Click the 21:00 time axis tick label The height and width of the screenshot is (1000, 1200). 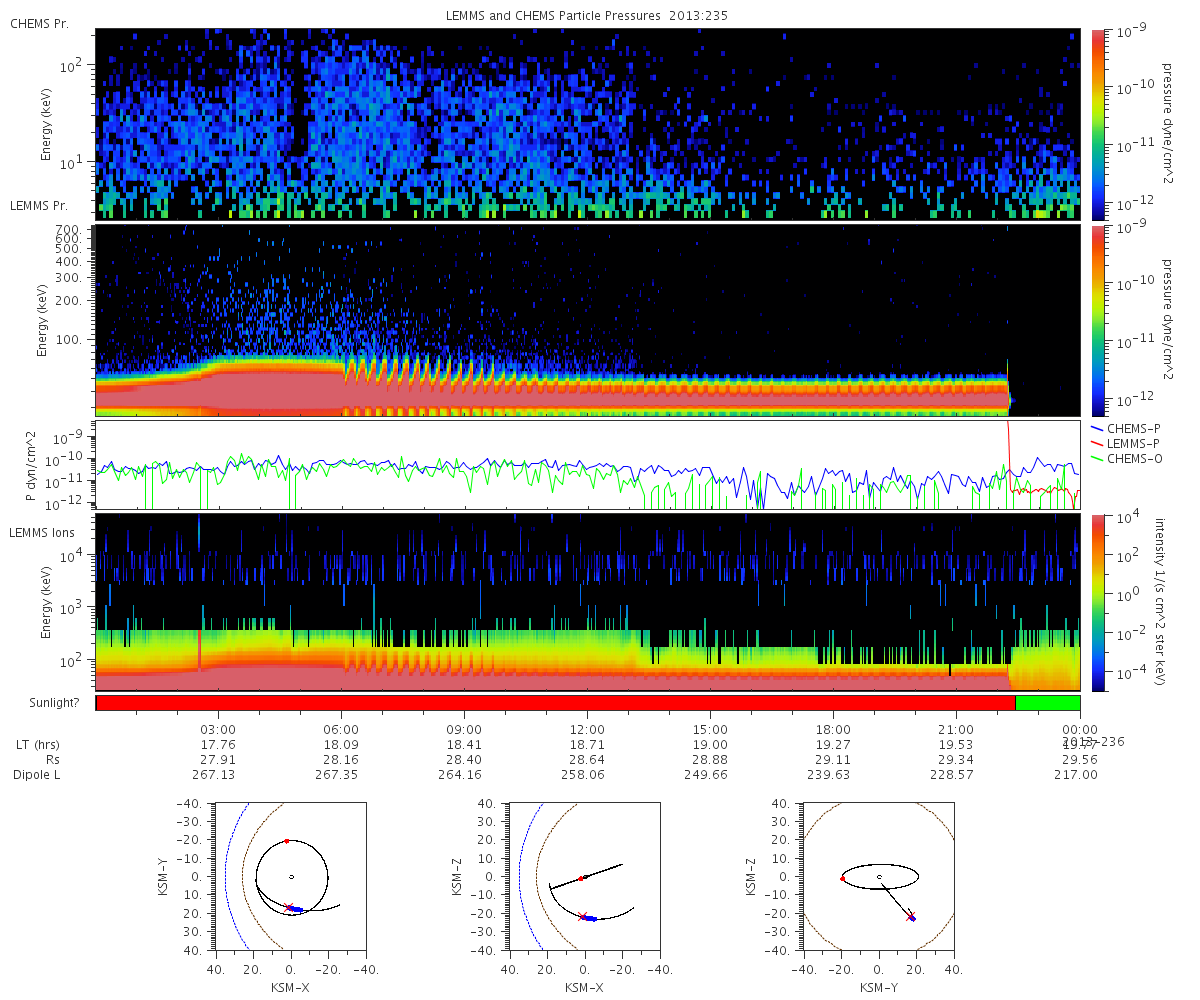point(956,729)
